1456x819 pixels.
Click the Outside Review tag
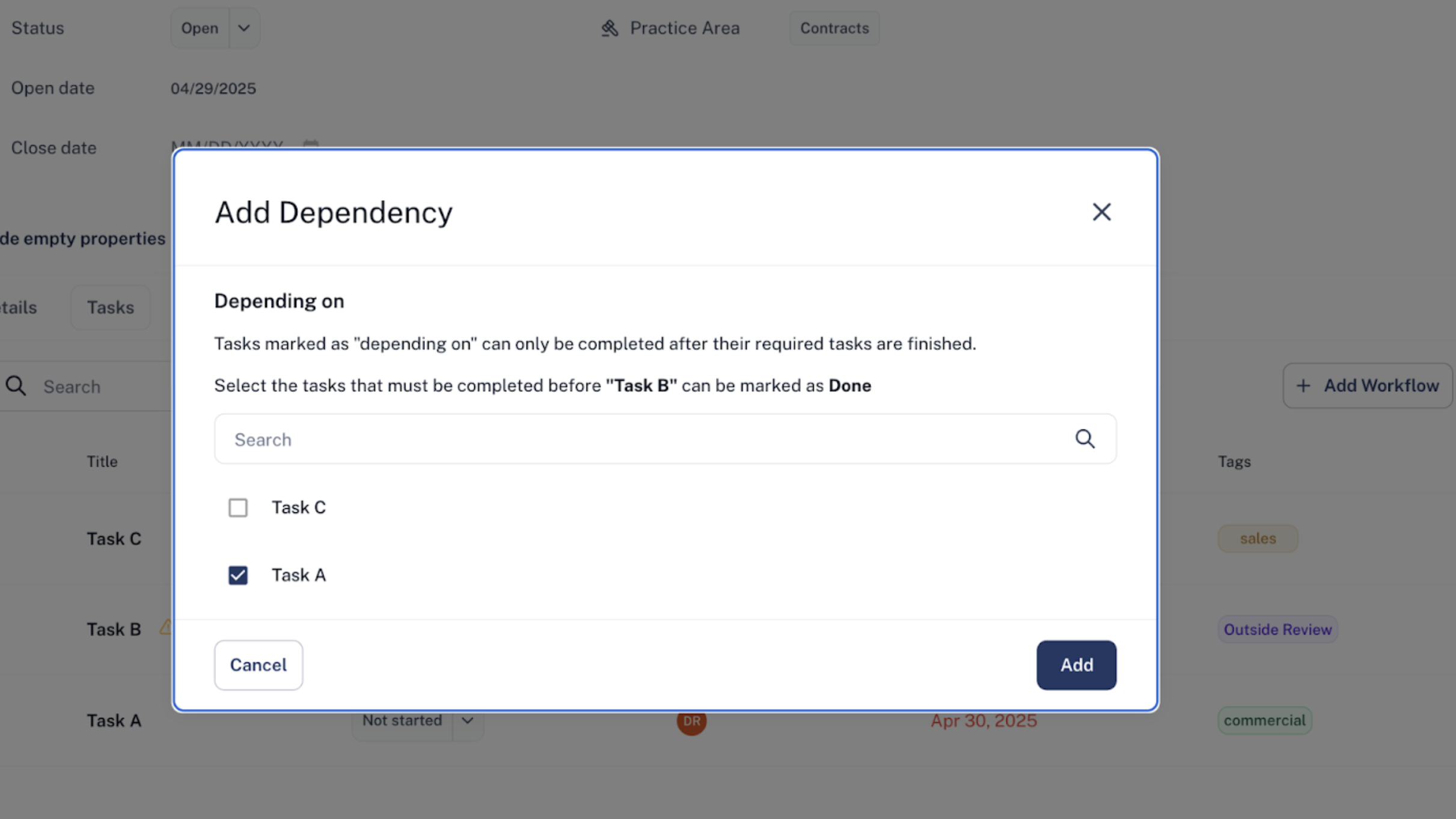click(1277, 630)
